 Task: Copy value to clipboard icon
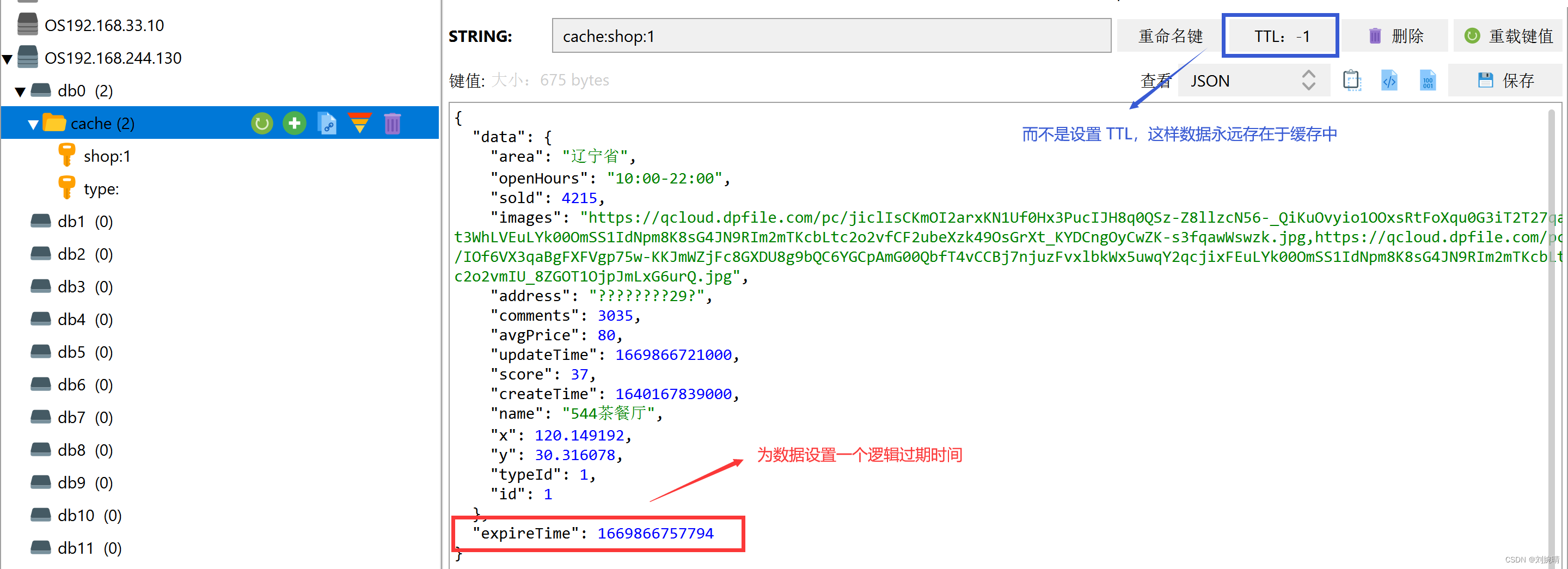1352,81
